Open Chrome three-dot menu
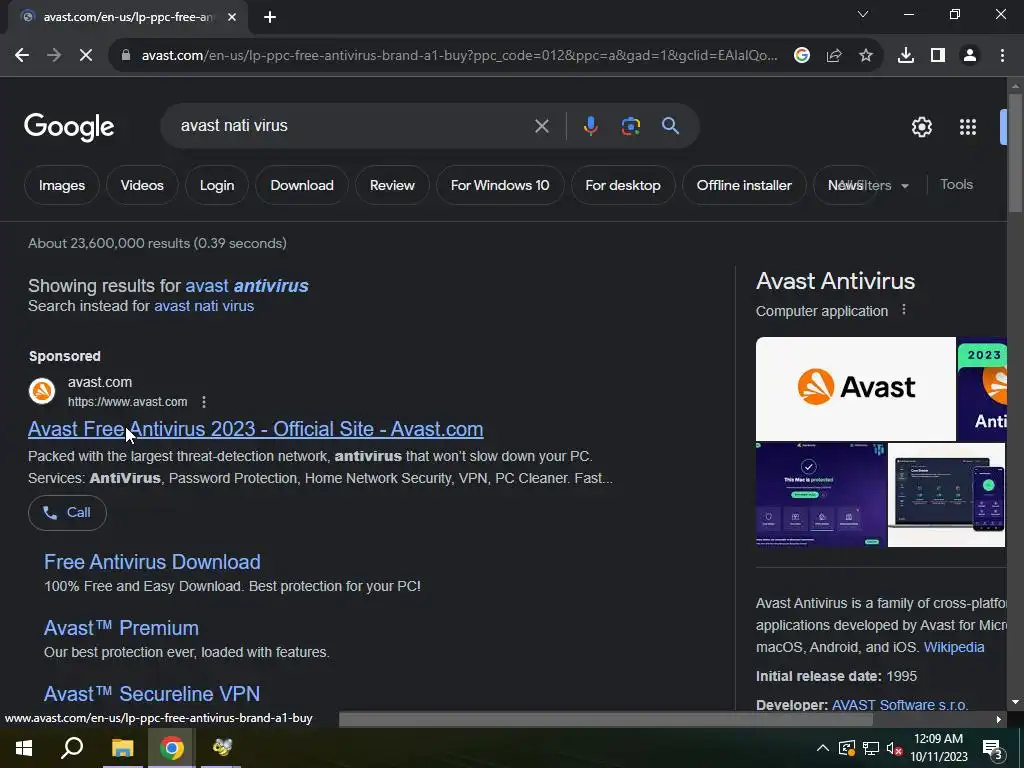1024x768 pixels. coord(1002,56)
